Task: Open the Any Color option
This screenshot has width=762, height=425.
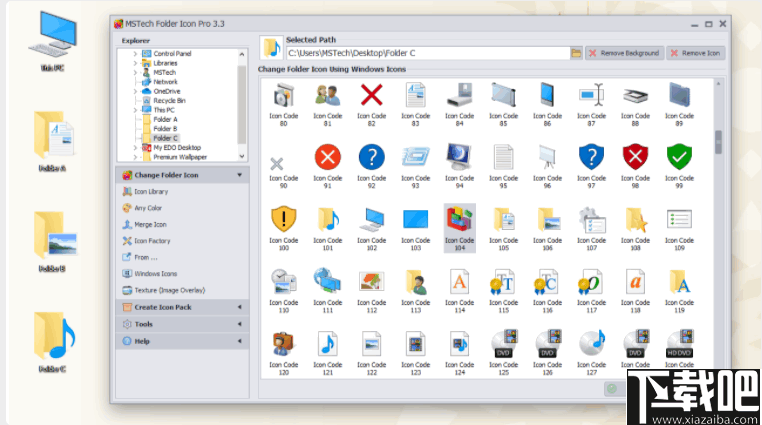Action: tap(148, 208)
